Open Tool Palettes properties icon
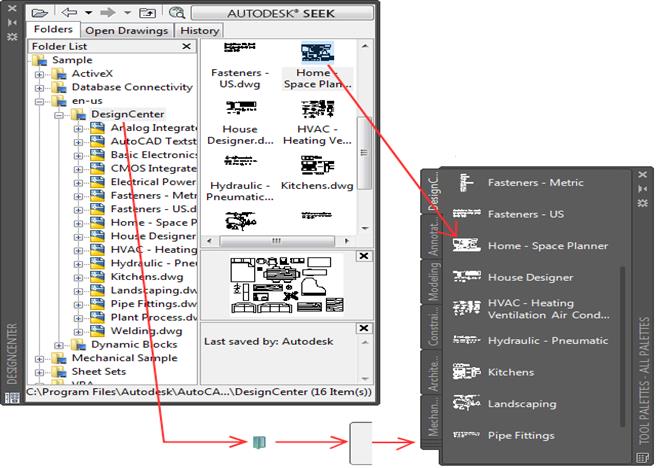This screenshot has width=656, height=468. click(643, 203)
